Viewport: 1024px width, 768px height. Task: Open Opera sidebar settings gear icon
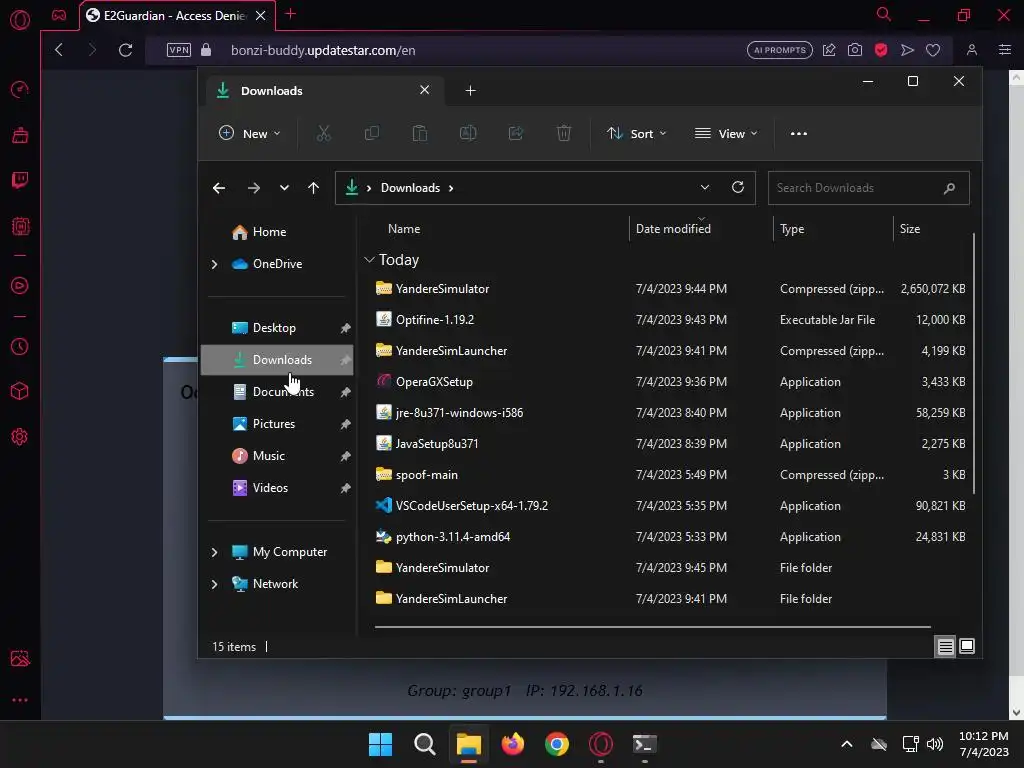coord(20,436)
